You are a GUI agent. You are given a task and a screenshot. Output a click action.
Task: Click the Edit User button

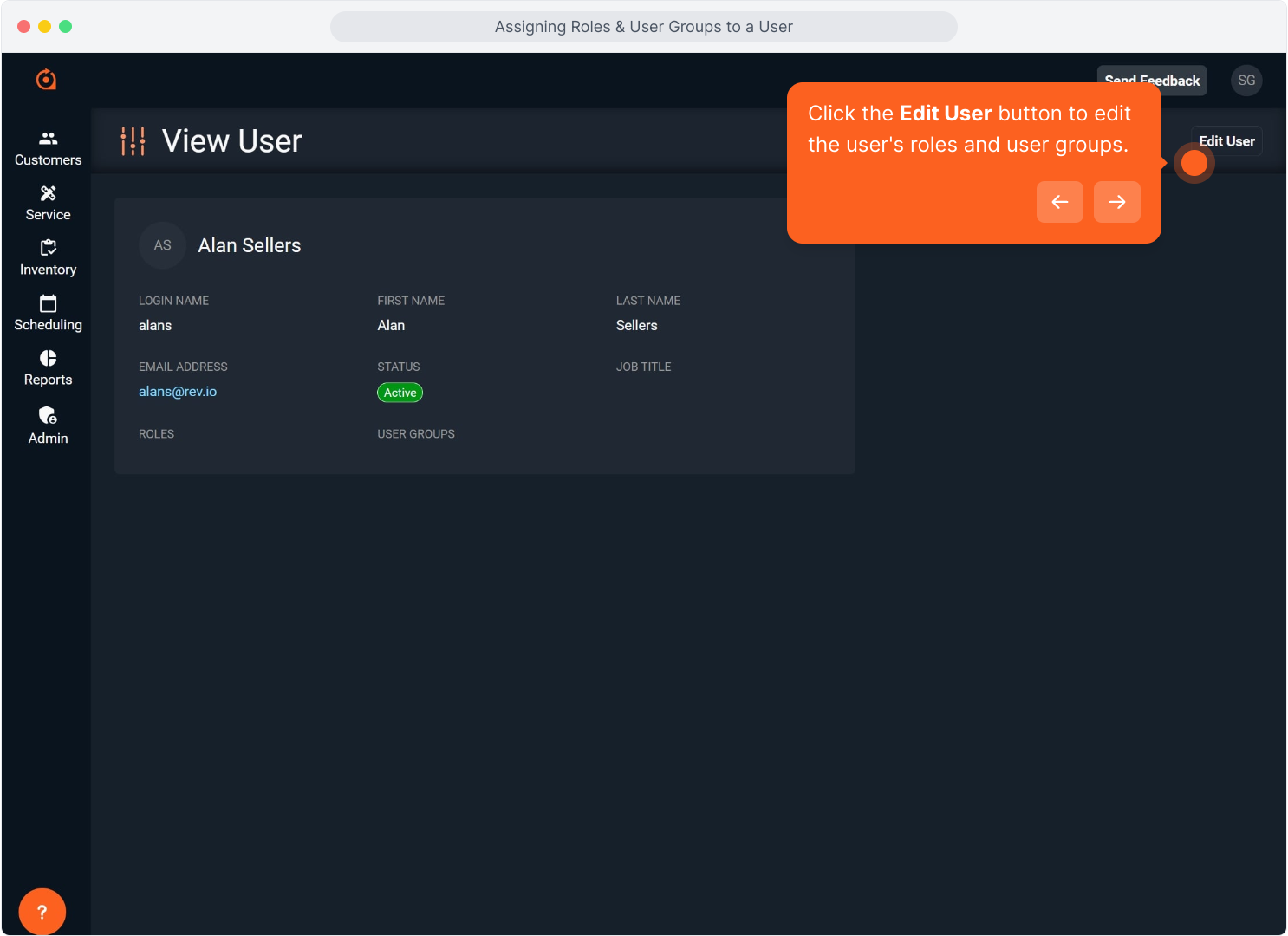coord(1226,140)
